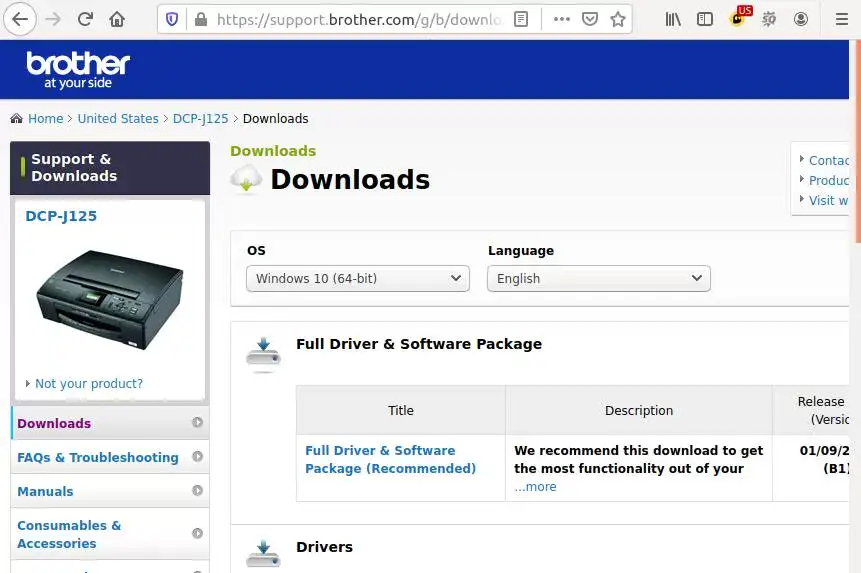Image resolution: width=861 pixels, height=573 pixels.
Task: Follow the Home breadcrumb link
Action: [46, 119]
